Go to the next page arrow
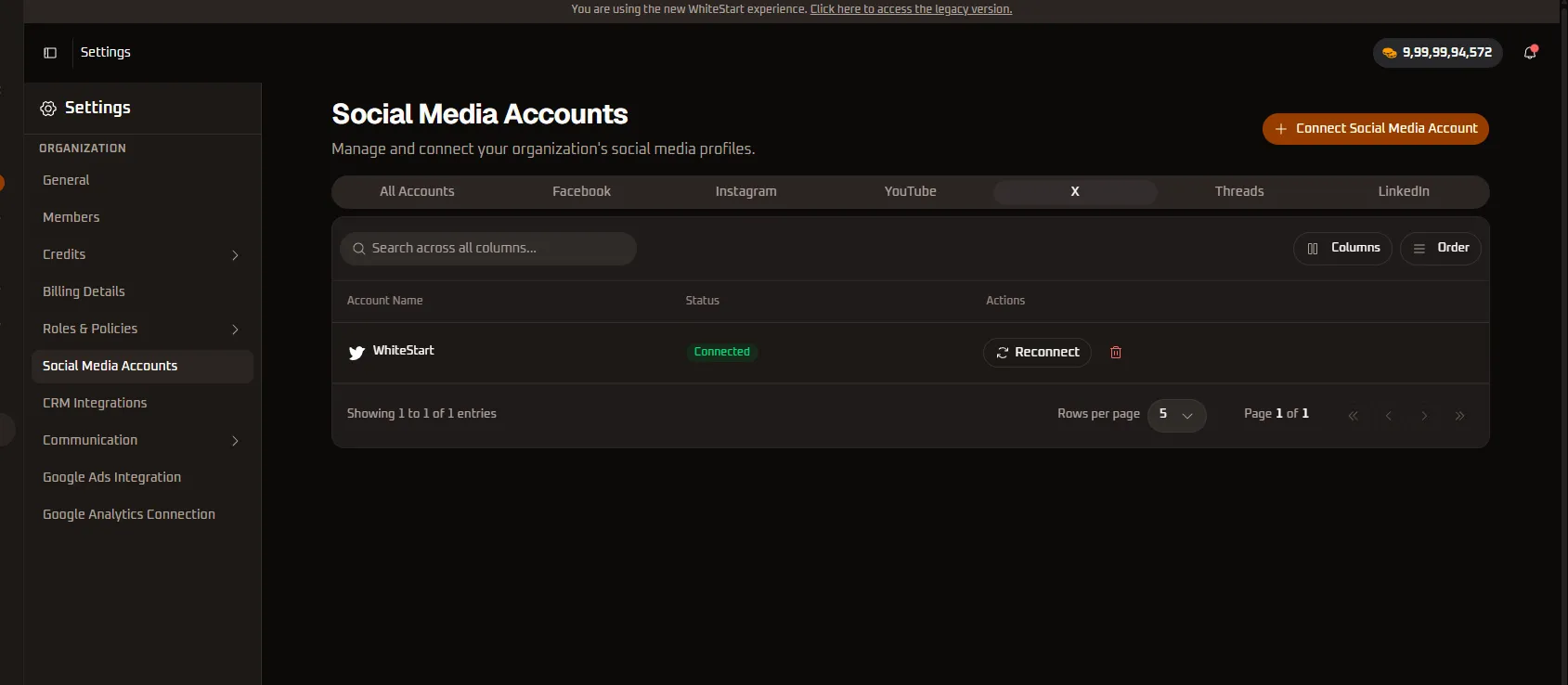 (x=1424, y=416)
